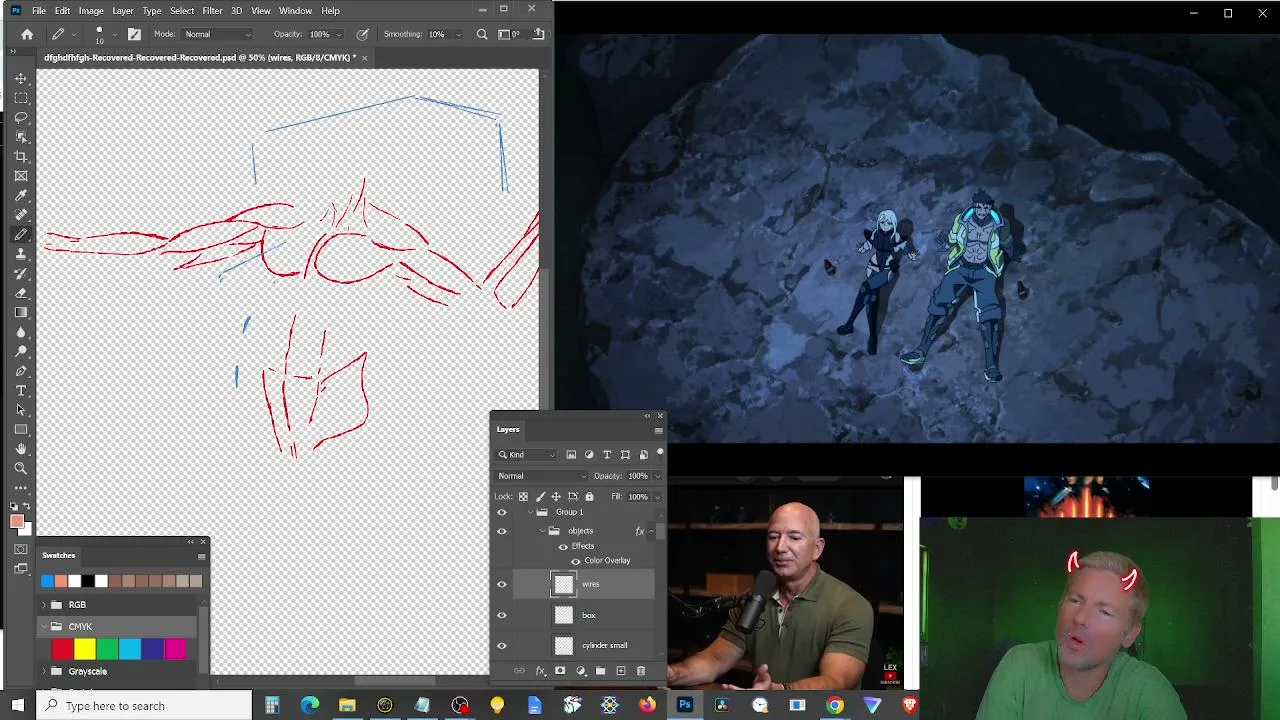The width and height of the screenshot is (1280, 720).
Task: Open the brush settings panel icon
Action: pos(134,34)
